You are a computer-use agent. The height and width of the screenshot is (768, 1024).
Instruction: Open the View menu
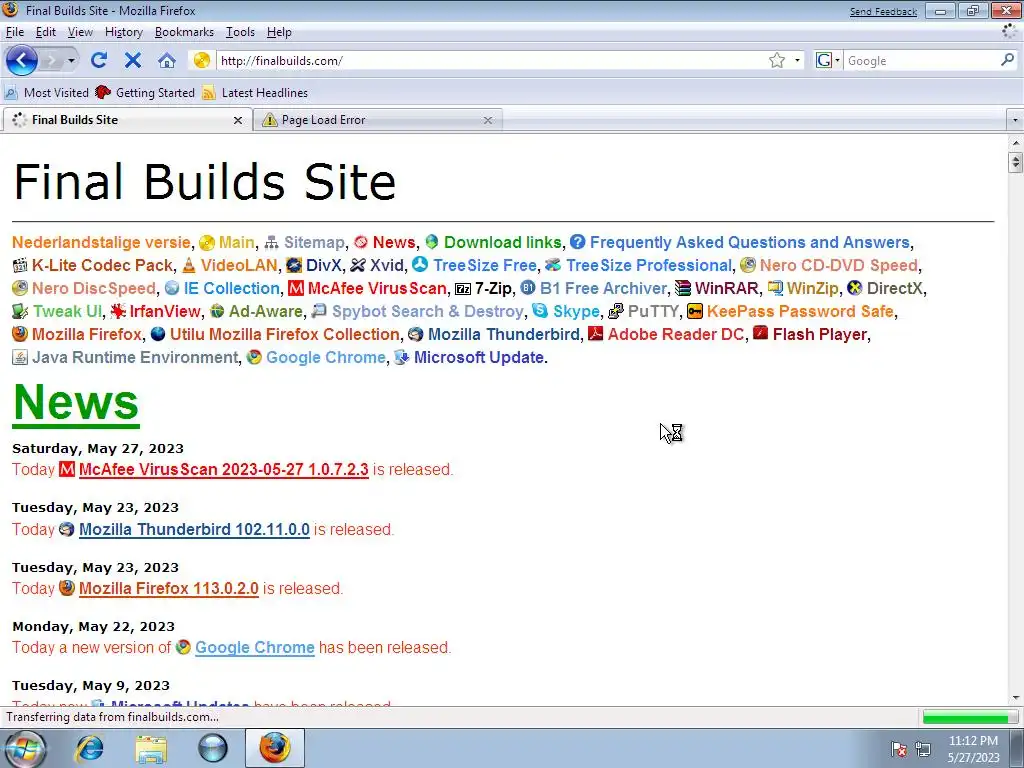(x=80, y=32)
